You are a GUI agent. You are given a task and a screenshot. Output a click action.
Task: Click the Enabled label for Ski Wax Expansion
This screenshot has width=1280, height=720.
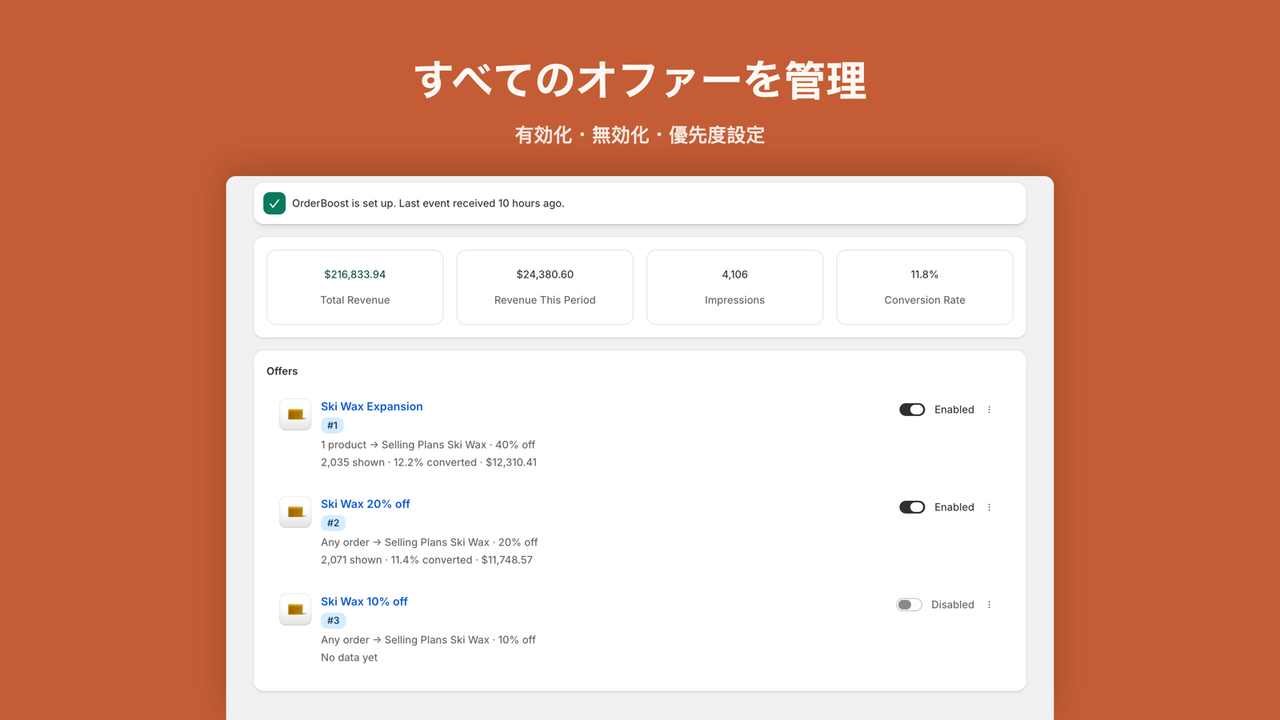click(954, 410)
